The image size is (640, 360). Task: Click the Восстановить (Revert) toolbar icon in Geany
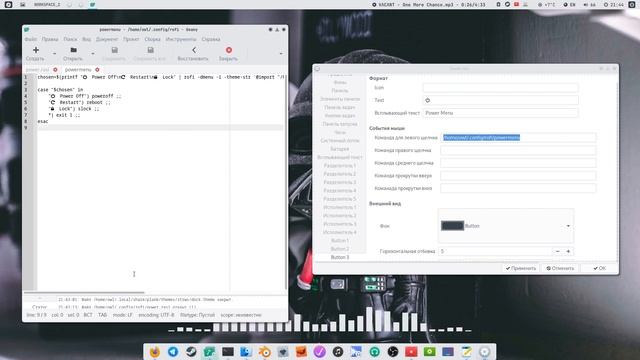[194, 50]
